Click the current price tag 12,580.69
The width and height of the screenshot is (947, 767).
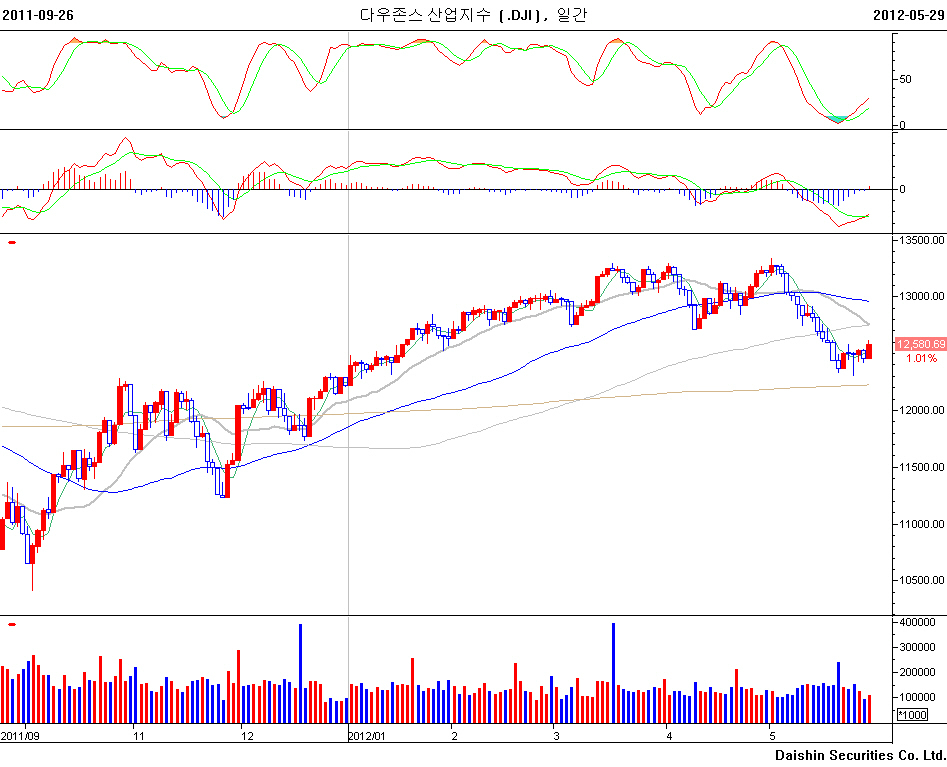921,344
